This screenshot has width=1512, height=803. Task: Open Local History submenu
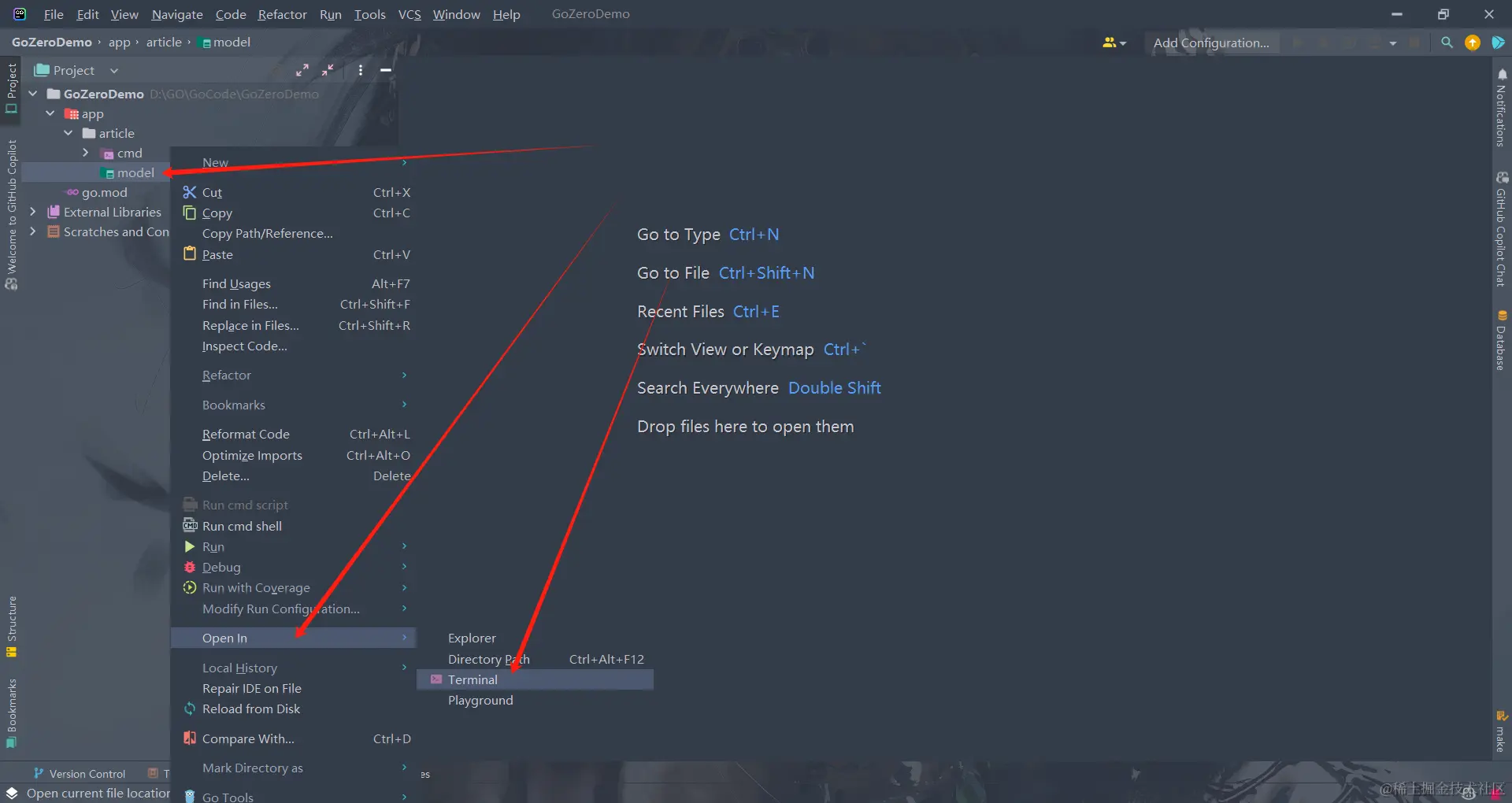pyautogui.click(x=293, y=668)
